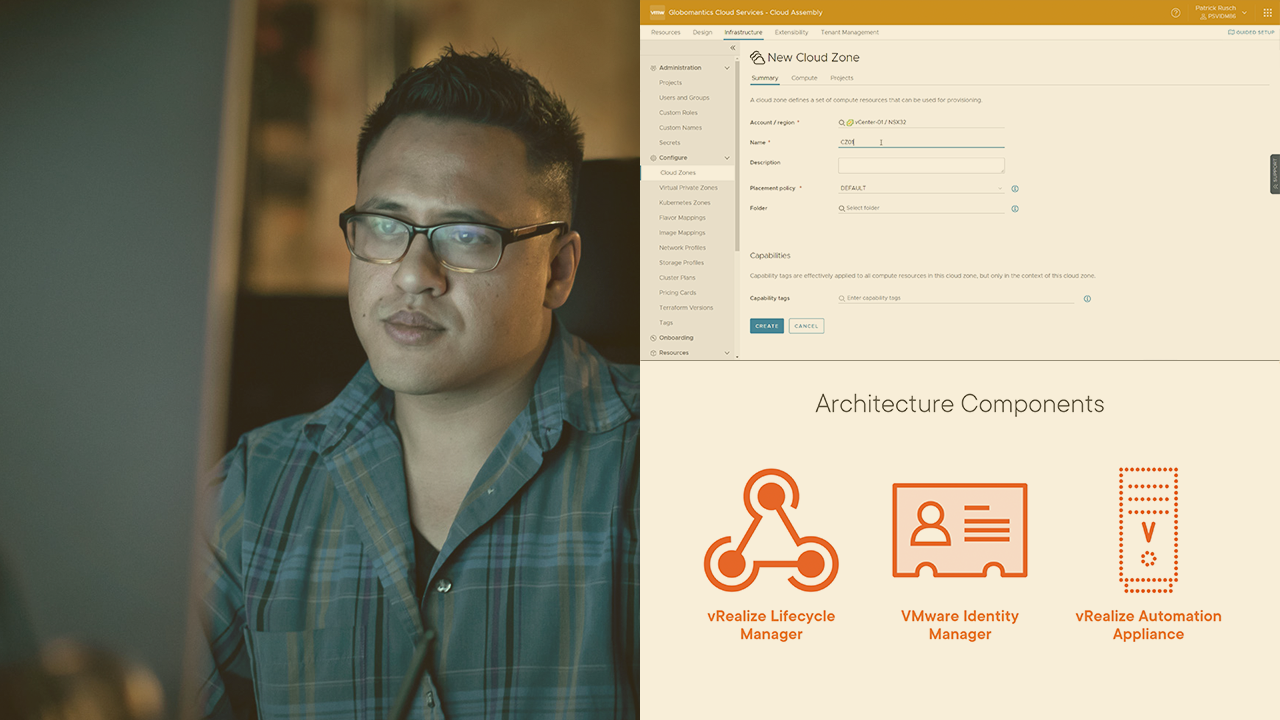This screenshot has width=1280, height=720.
Task: Switch to the Compute tab
Action: coord(804,78)
